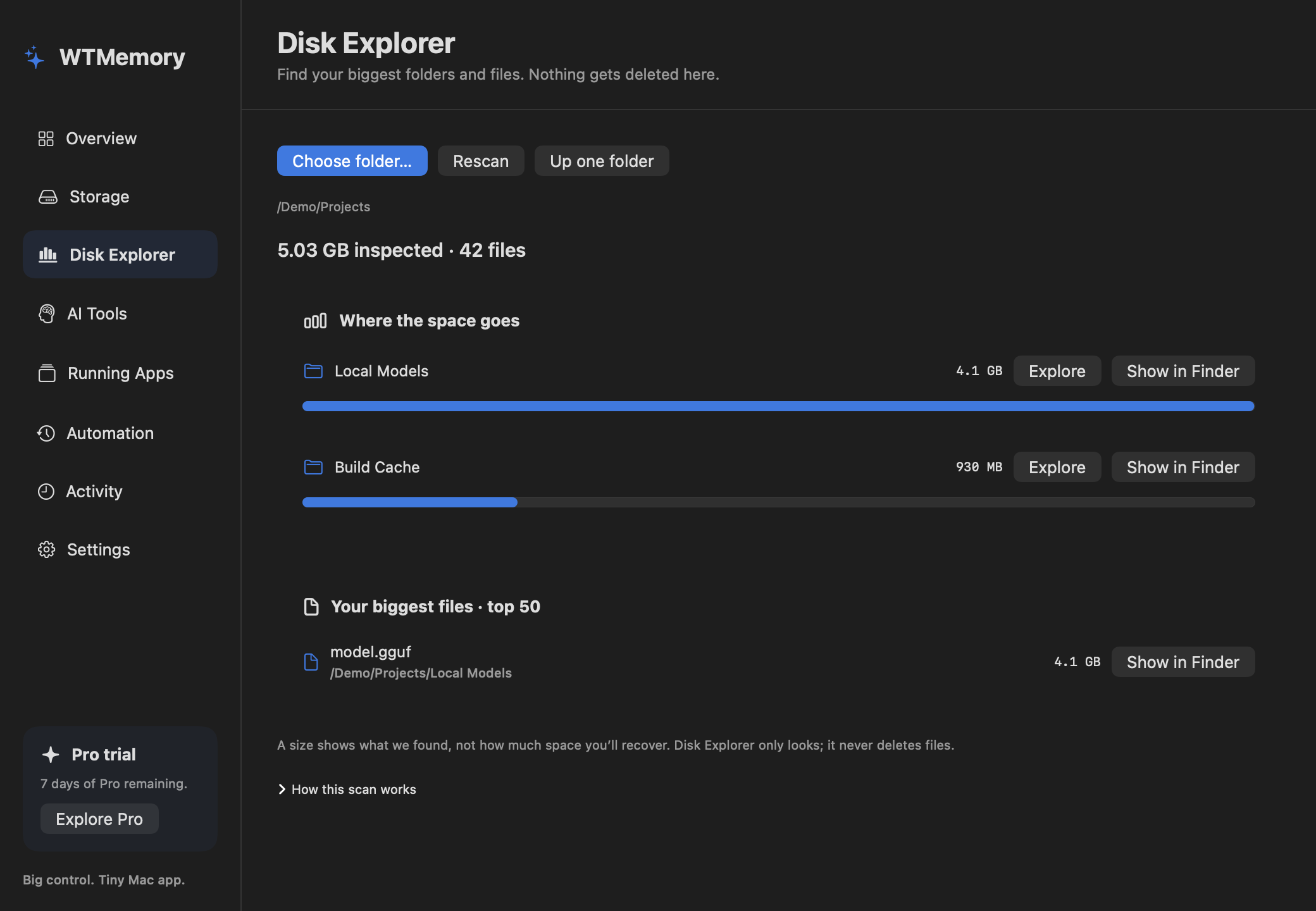Switch to AI Tools
The image size is (1316, 911).
[120, 314]
